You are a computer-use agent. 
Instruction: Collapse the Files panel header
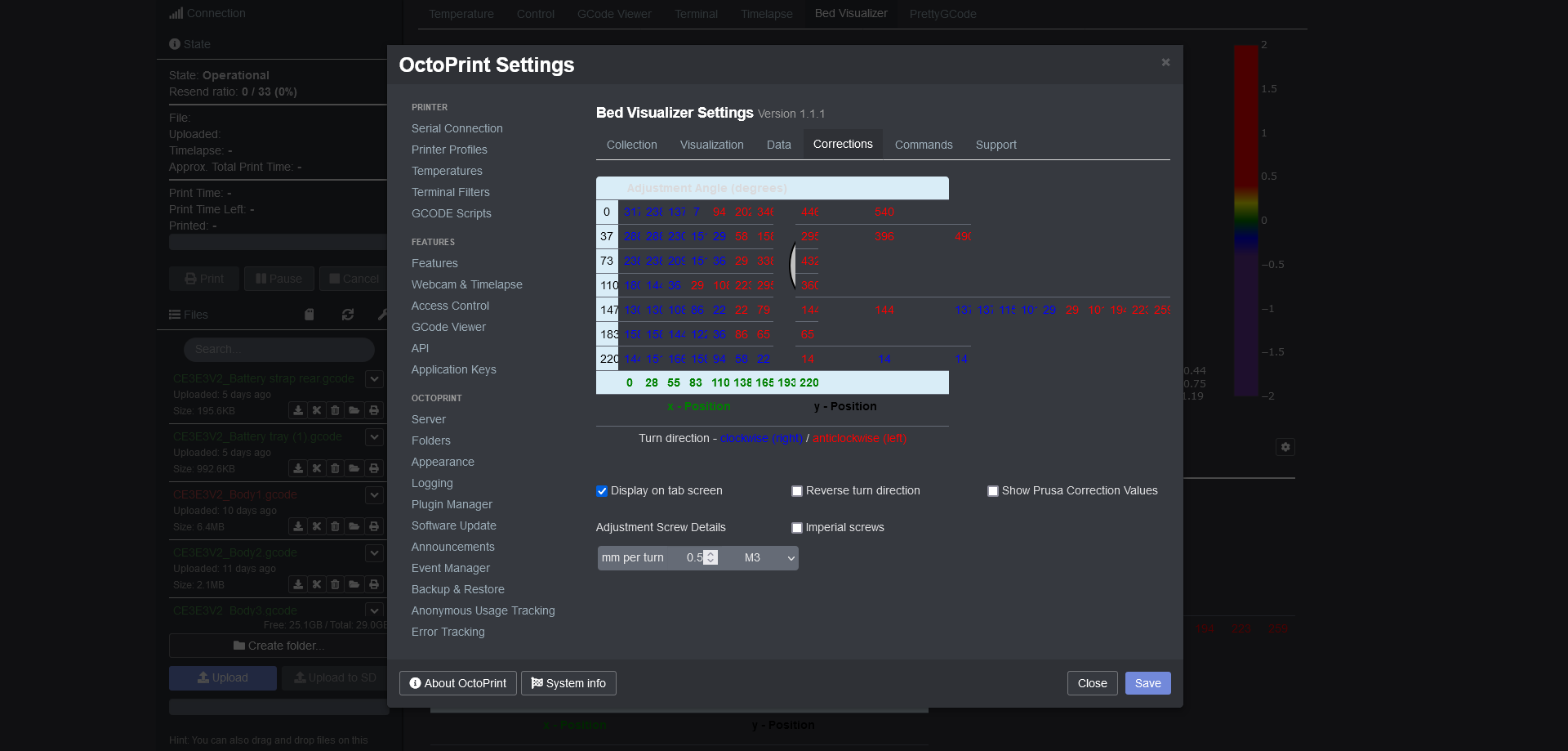pos(189,315)
